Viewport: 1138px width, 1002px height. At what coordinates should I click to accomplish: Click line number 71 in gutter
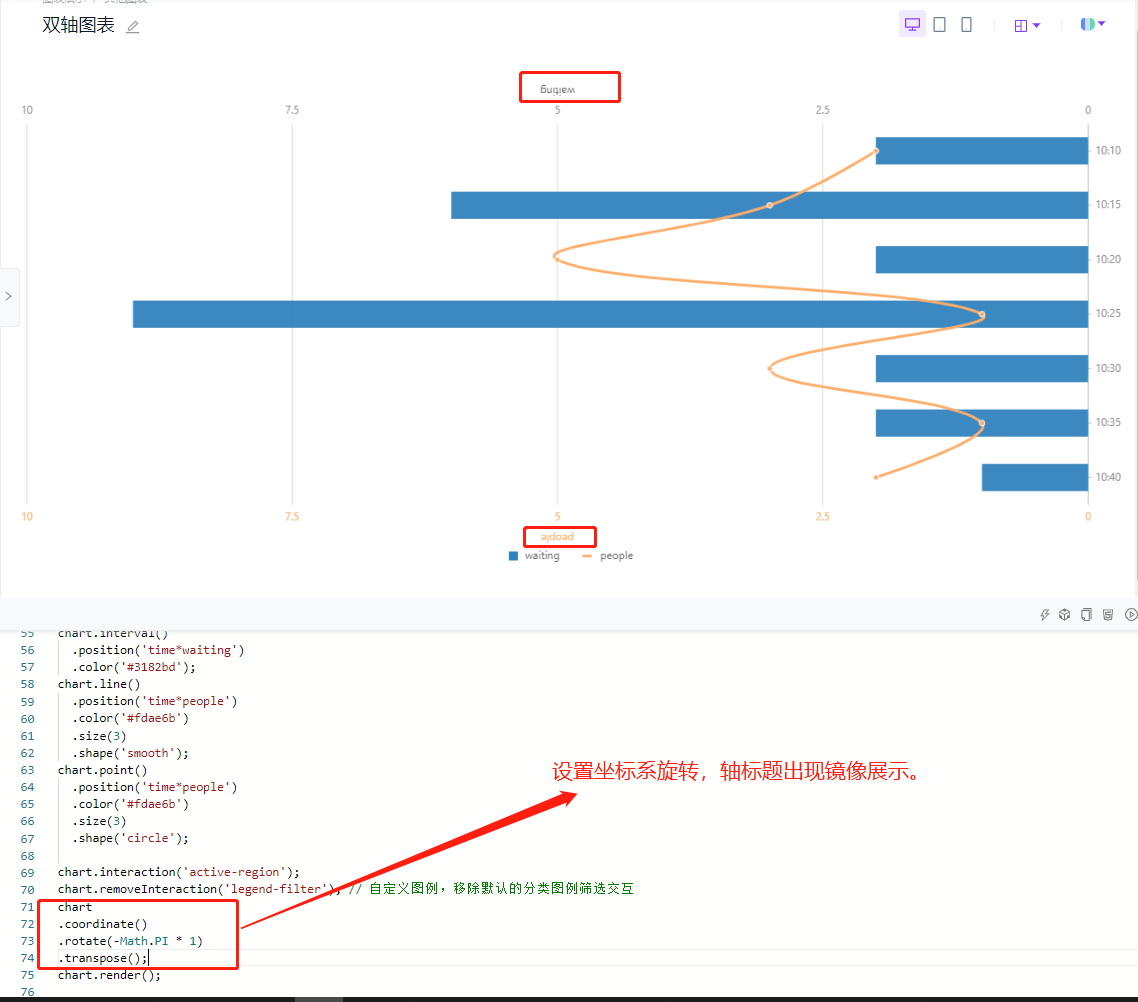click(x=27, y=907)
